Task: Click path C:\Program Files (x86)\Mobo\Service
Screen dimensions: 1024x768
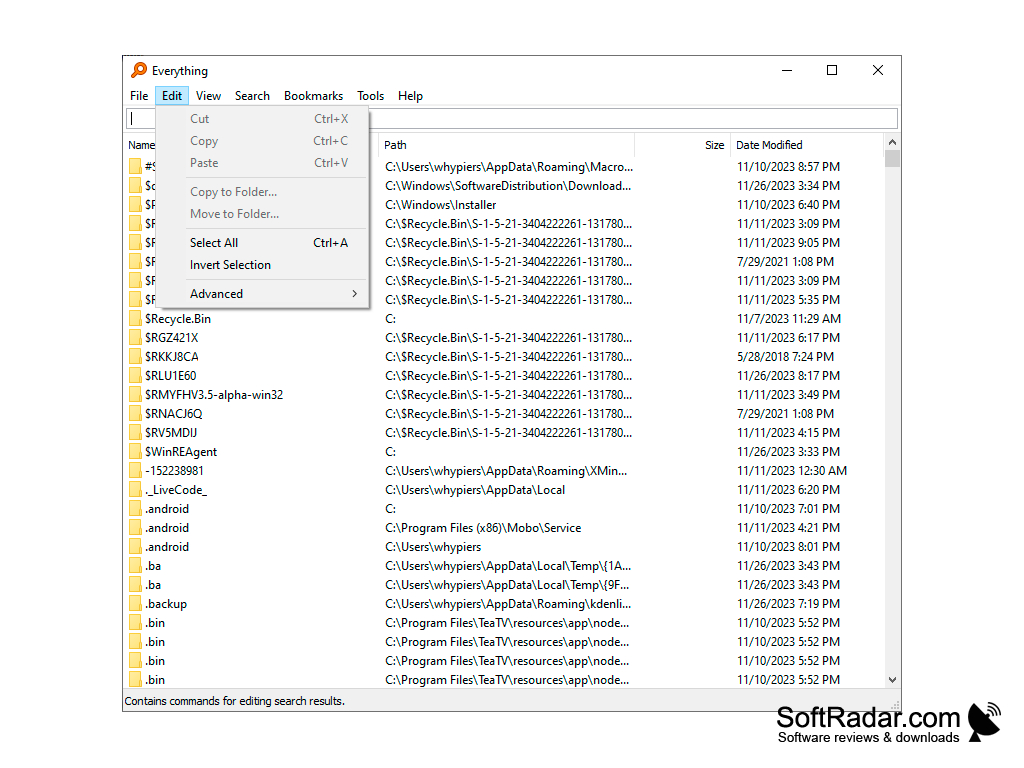Action: point(483,528)
